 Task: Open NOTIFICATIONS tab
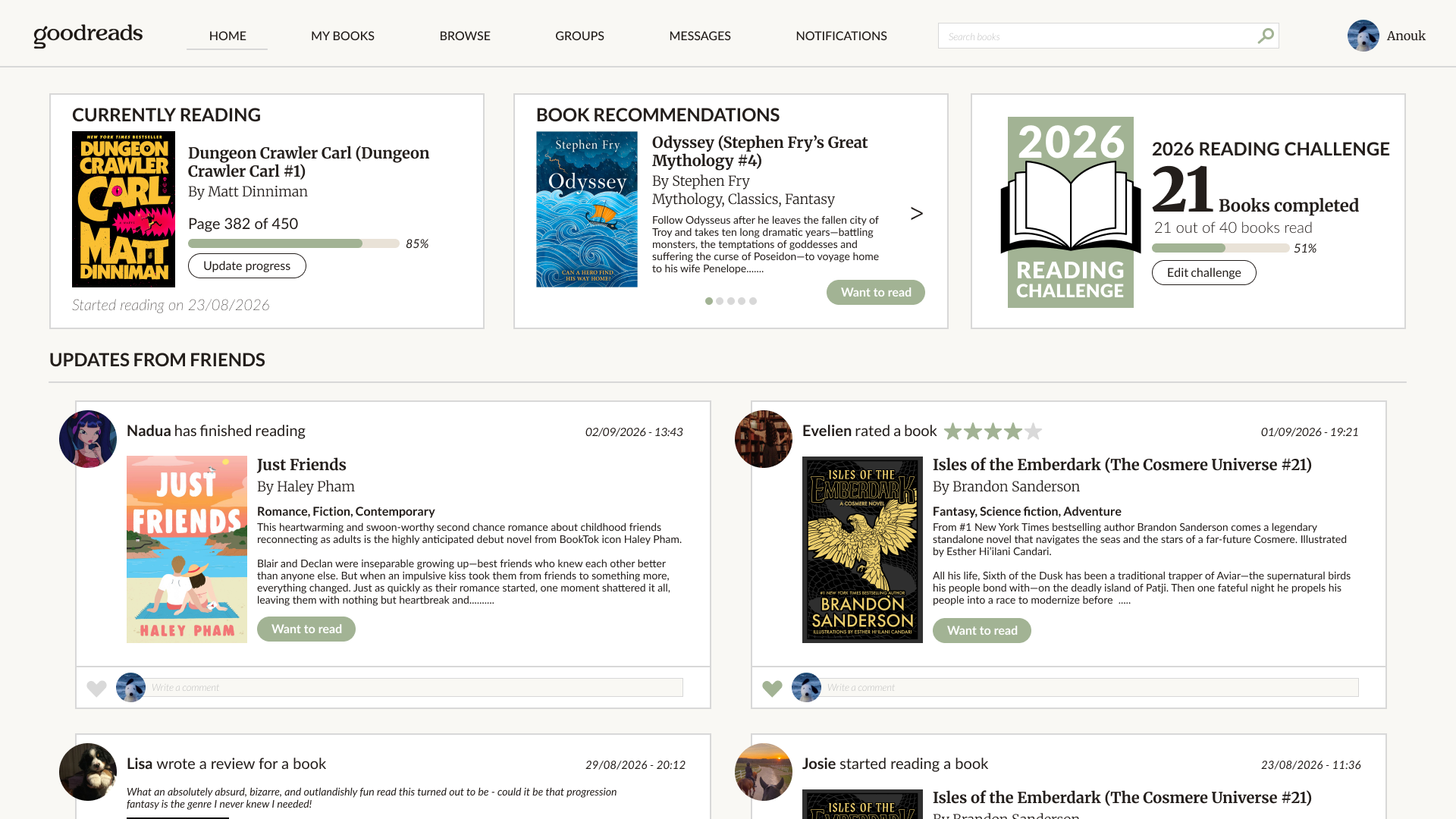[841, 36]
